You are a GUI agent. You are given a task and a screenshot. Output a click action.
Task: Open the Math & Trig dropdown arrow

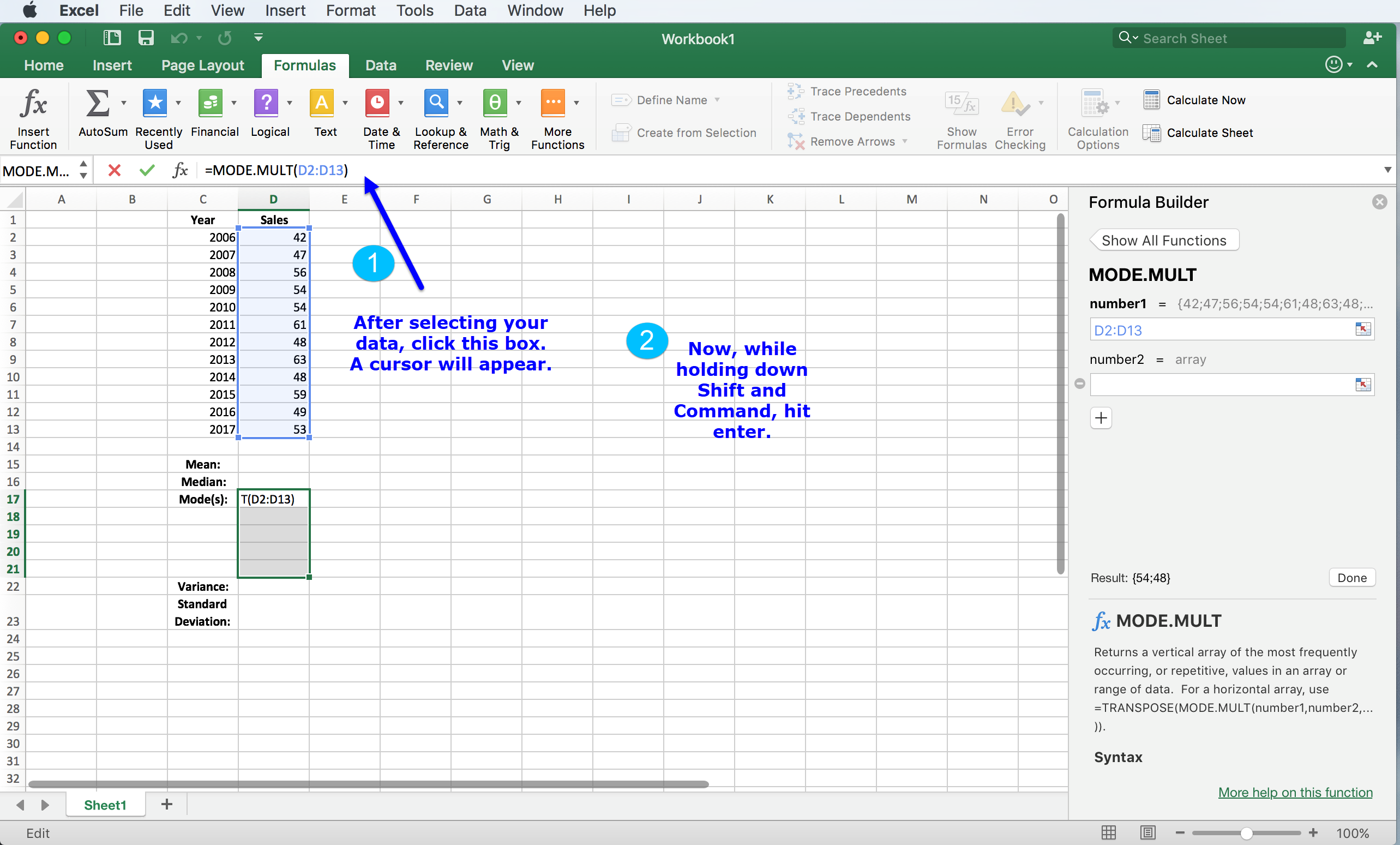pos(518,103)
